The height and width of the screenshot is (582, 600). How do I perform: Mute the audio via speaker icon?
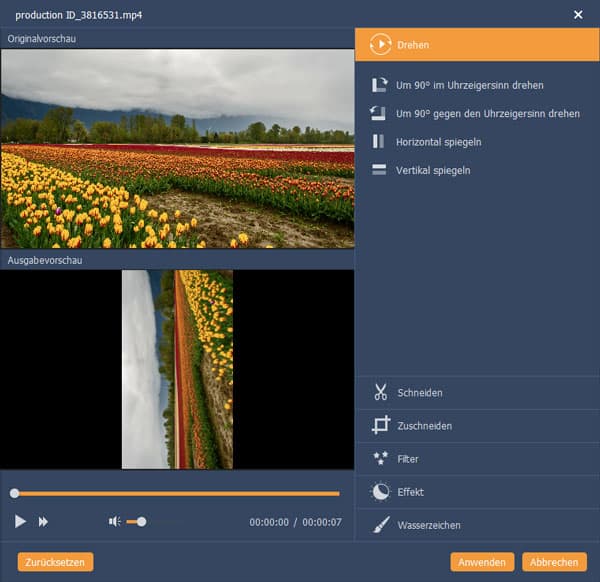[115, 521]
